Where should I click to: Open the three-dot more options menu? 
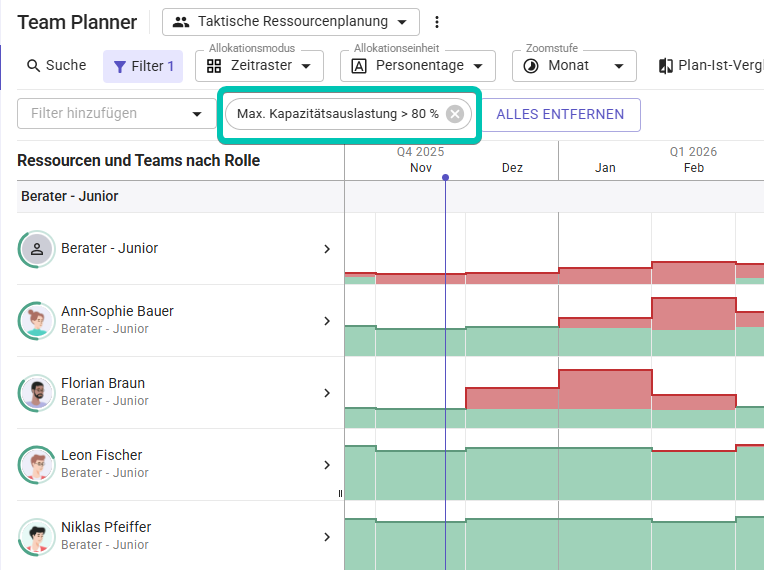[x=436, y=22]
